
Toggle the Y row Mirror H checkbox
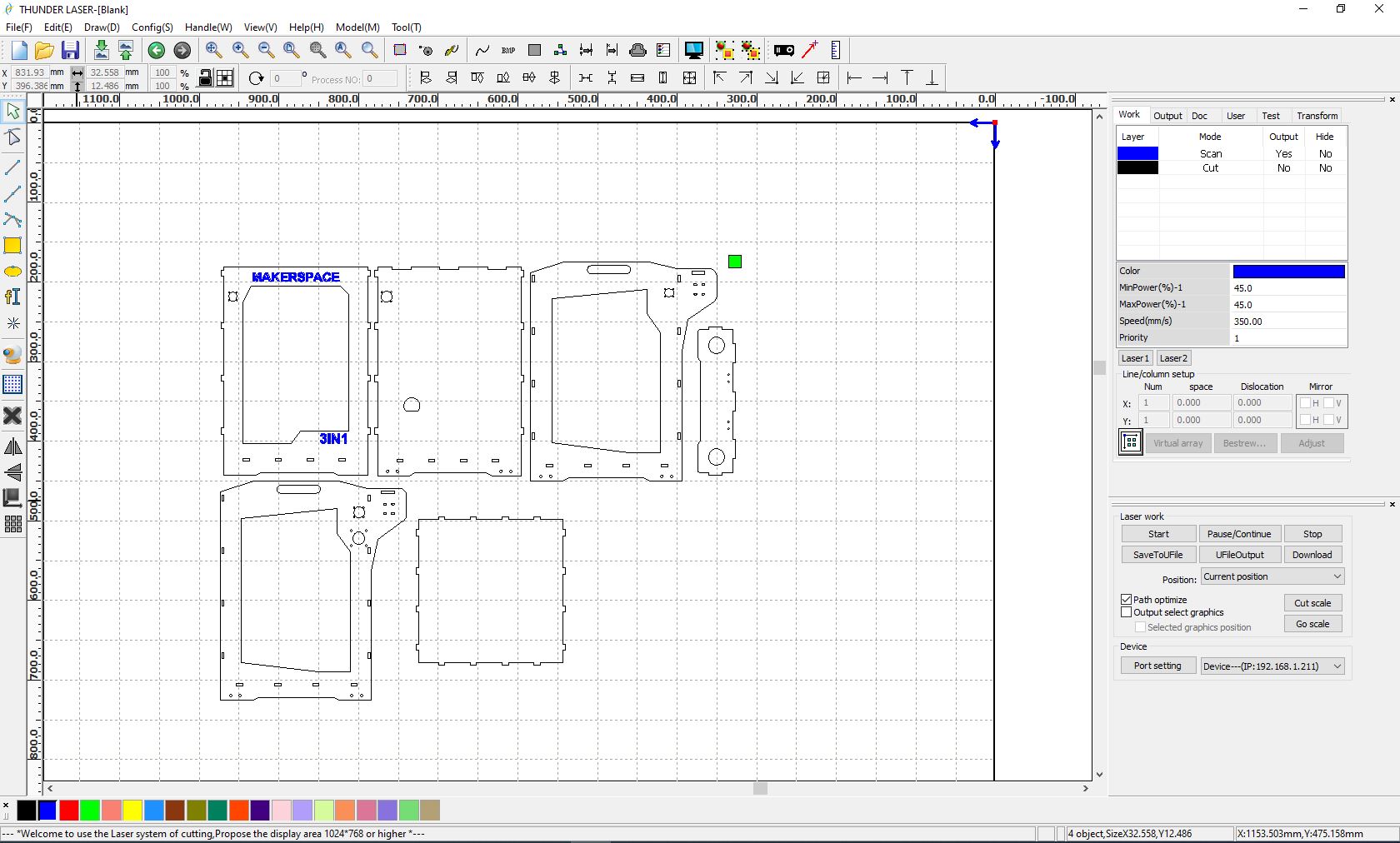1305,420
